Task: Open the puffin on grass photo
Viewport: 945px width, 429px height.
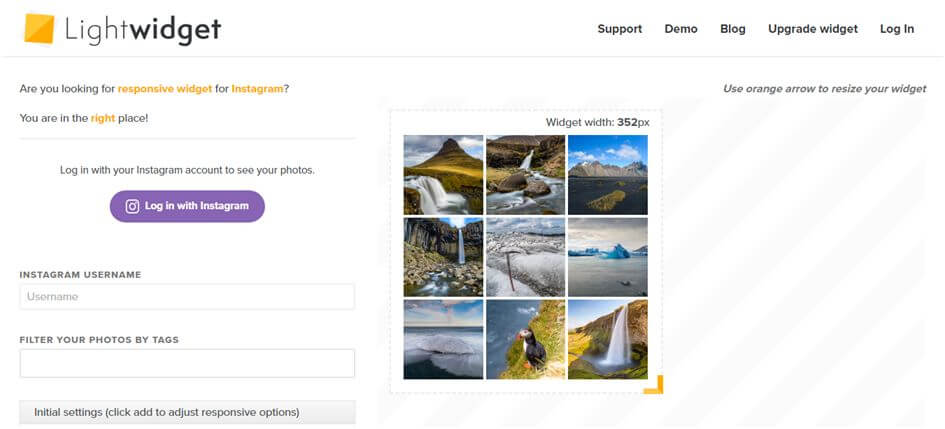Action: pyautogui.click(x=525, y=339)
